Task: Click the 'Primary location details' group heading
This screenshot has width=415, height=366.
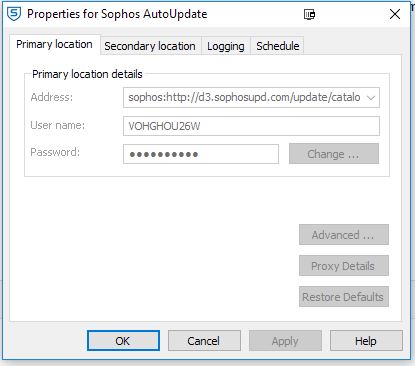Action: tap(87, 74)
